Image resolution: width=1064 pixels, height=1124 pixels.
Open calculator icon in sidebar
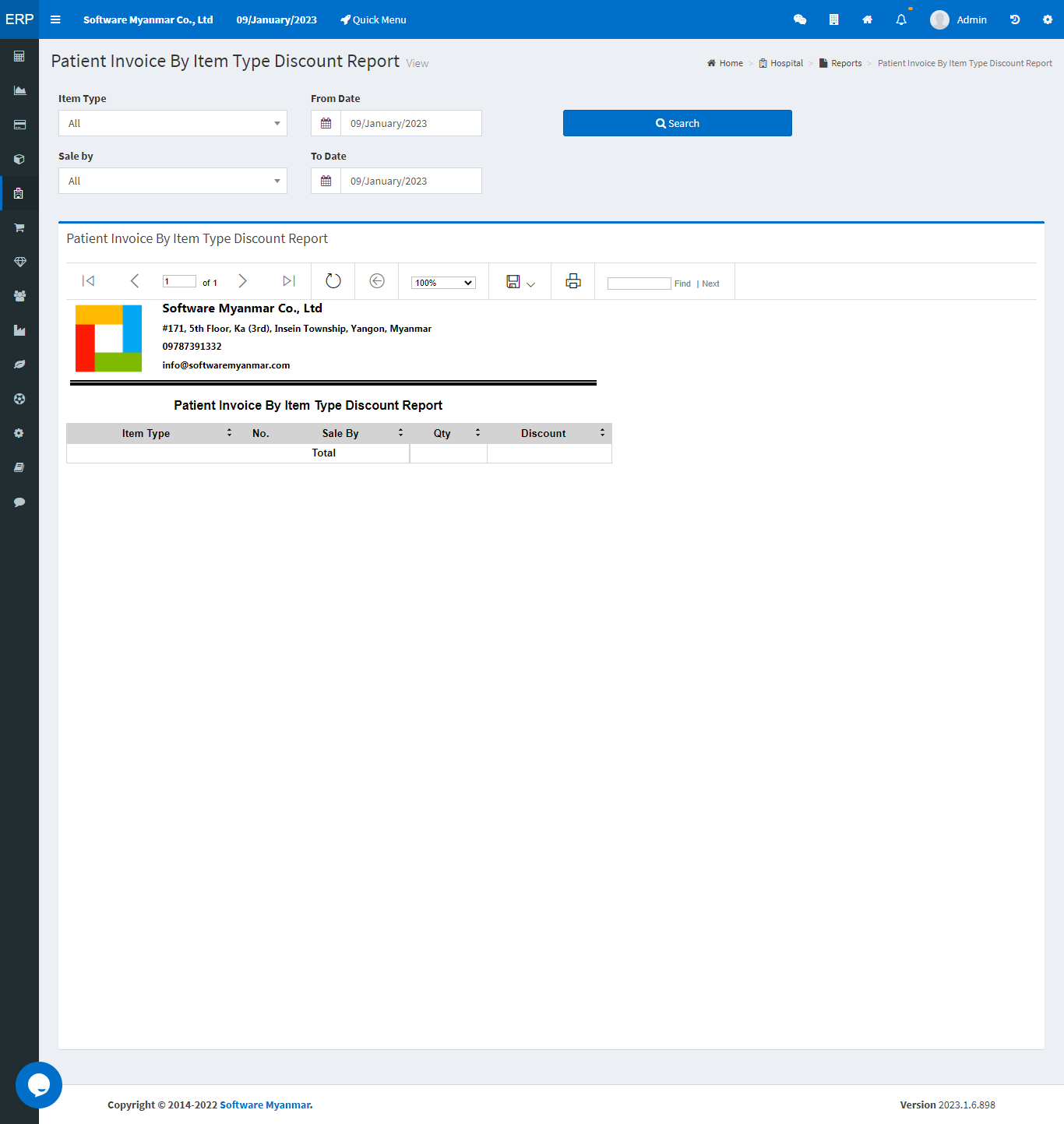coord(19,56)
